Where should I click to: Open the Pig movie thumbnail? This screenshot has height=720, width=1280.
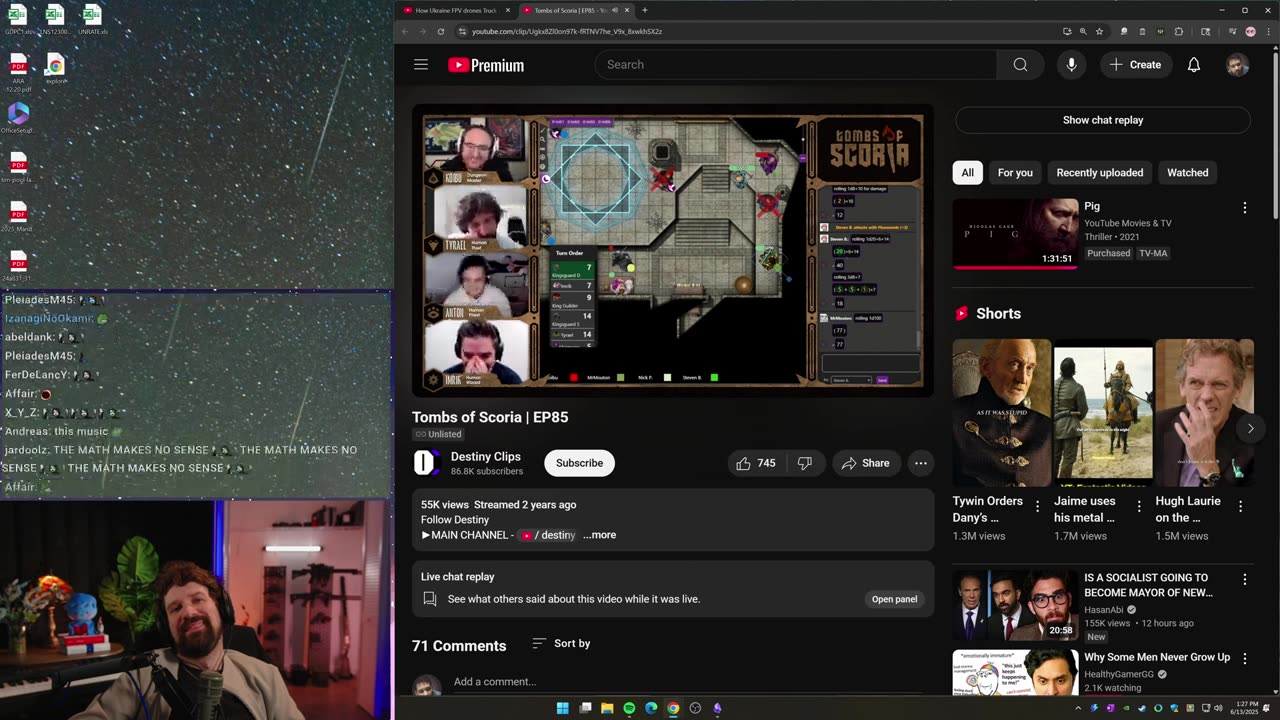(1015, 234)
